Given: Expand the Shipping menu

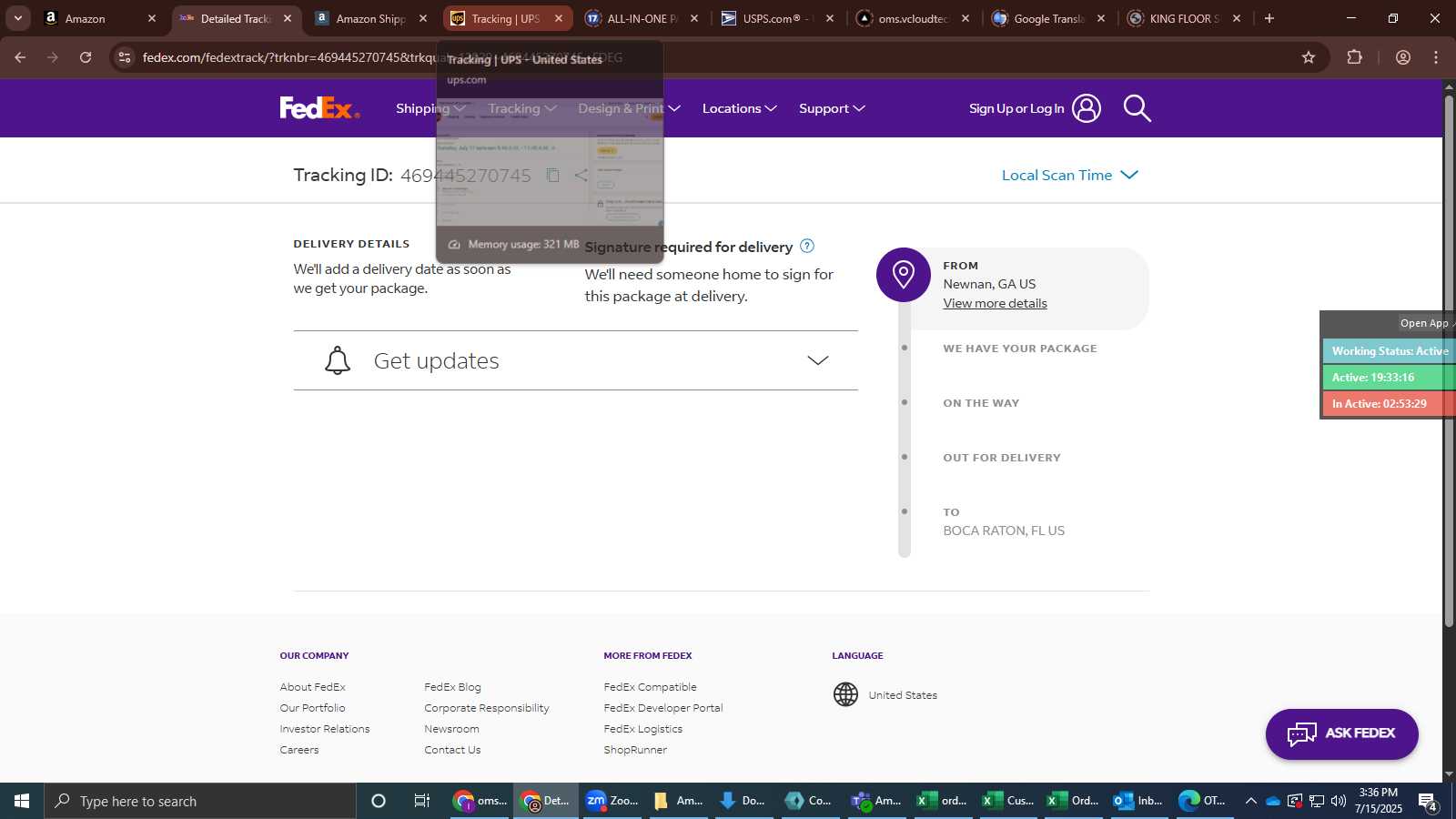Looking at the screenshot, I should (430, 108).
